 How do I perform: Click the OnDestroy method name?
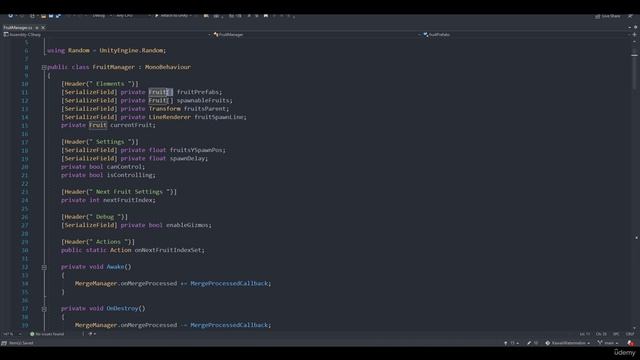pyautogui.click(x=122, y=309)
